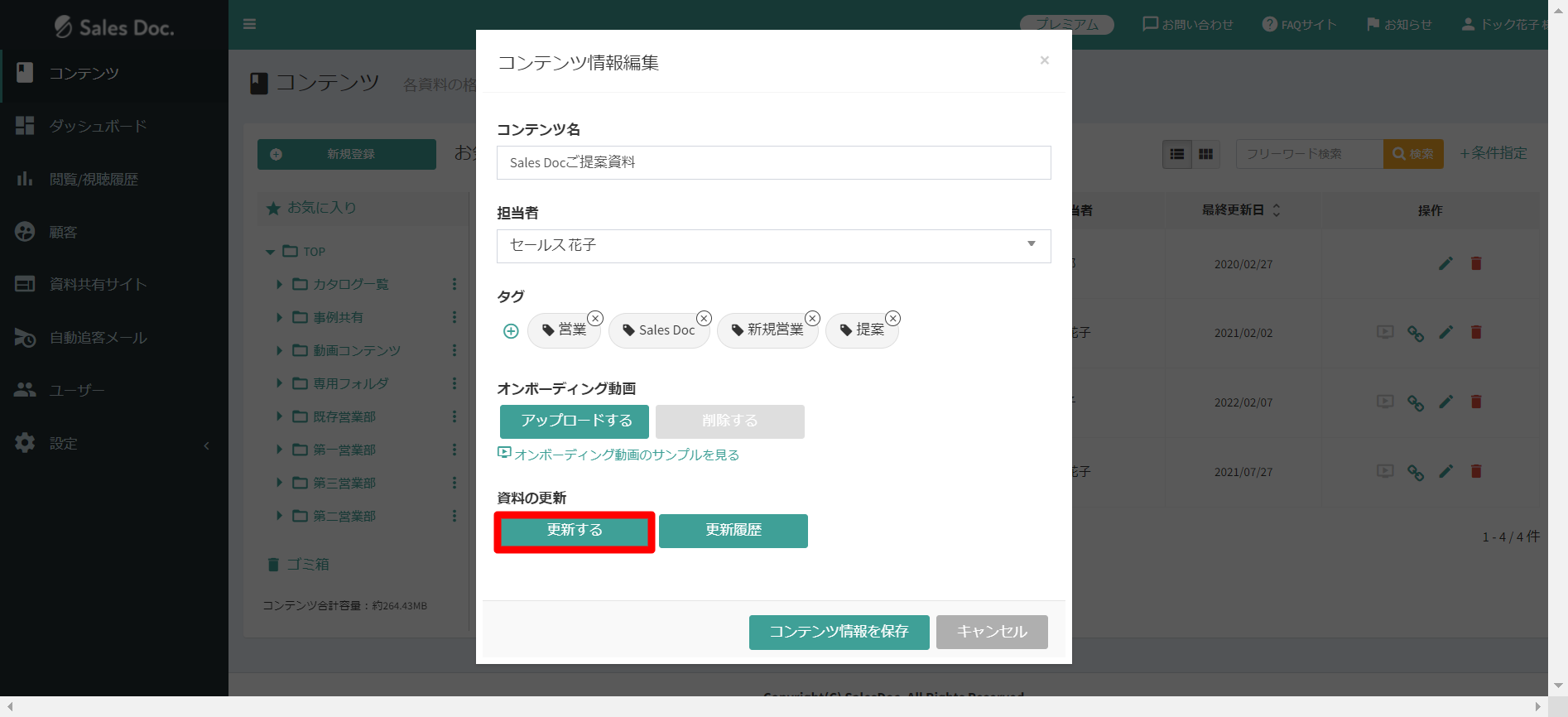Delete the 2022/02/07 row with trash icon
This screenshot has width=1568, height=717.
[x=1475, y=402]
